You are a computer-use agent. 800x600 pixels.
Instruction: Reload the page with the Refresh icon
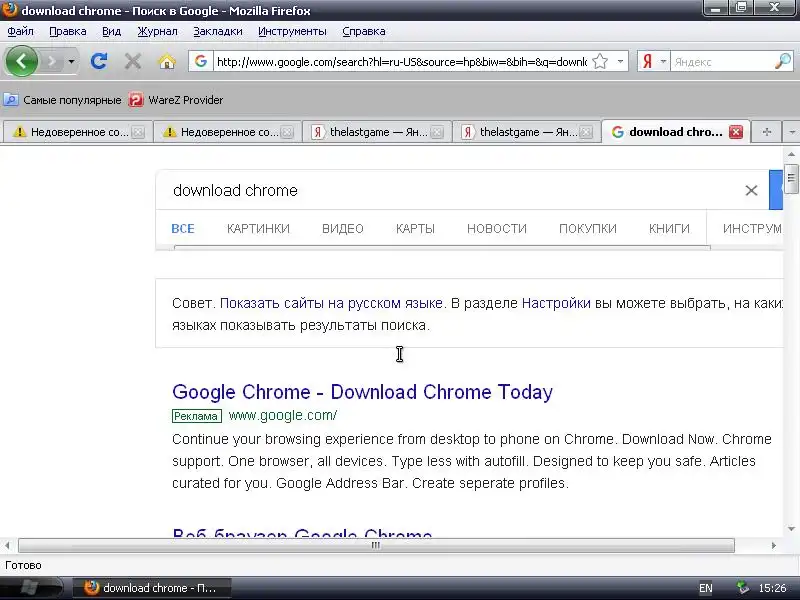99,61
